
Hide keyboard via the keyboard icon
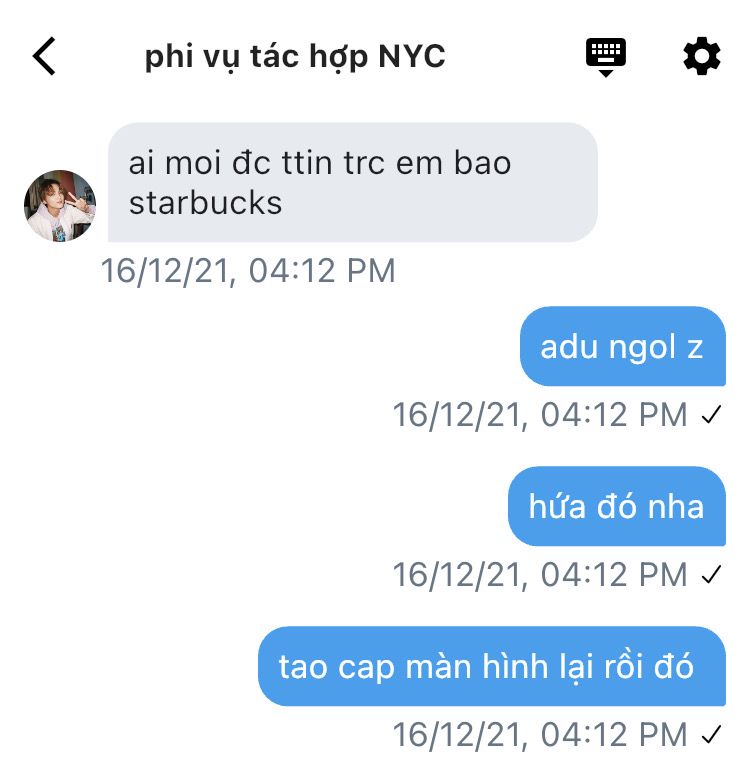point(605,57)
